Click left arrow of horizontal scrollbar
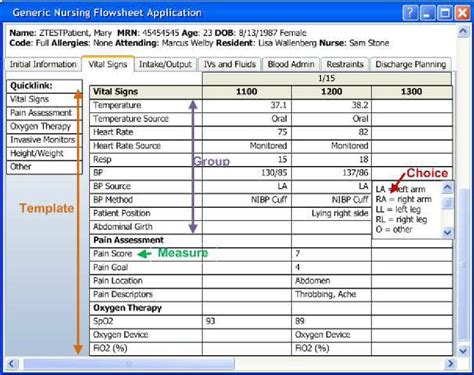474x375 pixels. 12,363
